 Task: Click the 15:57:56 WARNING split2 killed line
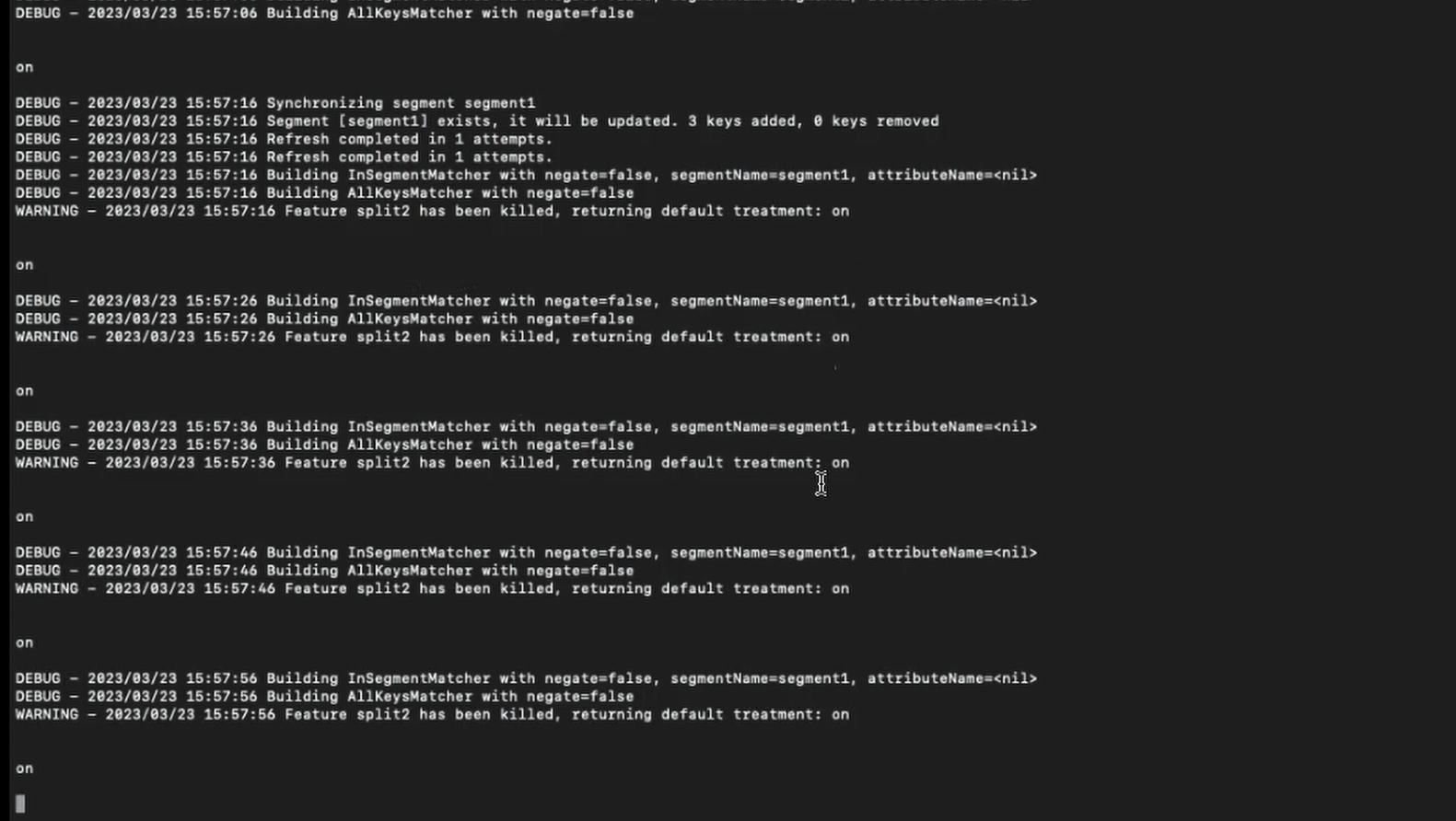pos(432,714)
